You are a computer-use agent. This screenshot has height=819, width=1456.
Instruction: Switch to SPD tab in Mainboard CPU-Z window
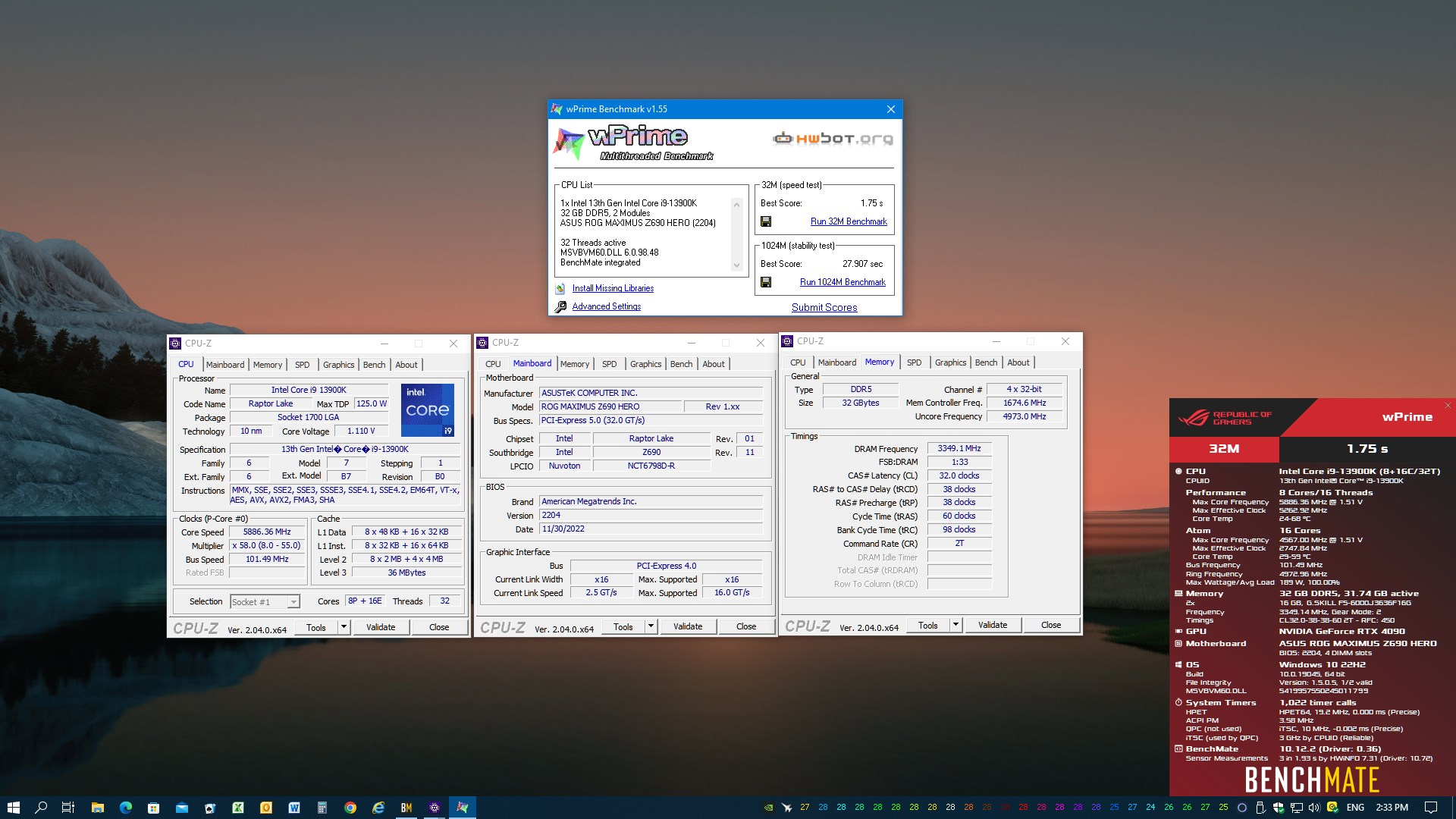609,364
